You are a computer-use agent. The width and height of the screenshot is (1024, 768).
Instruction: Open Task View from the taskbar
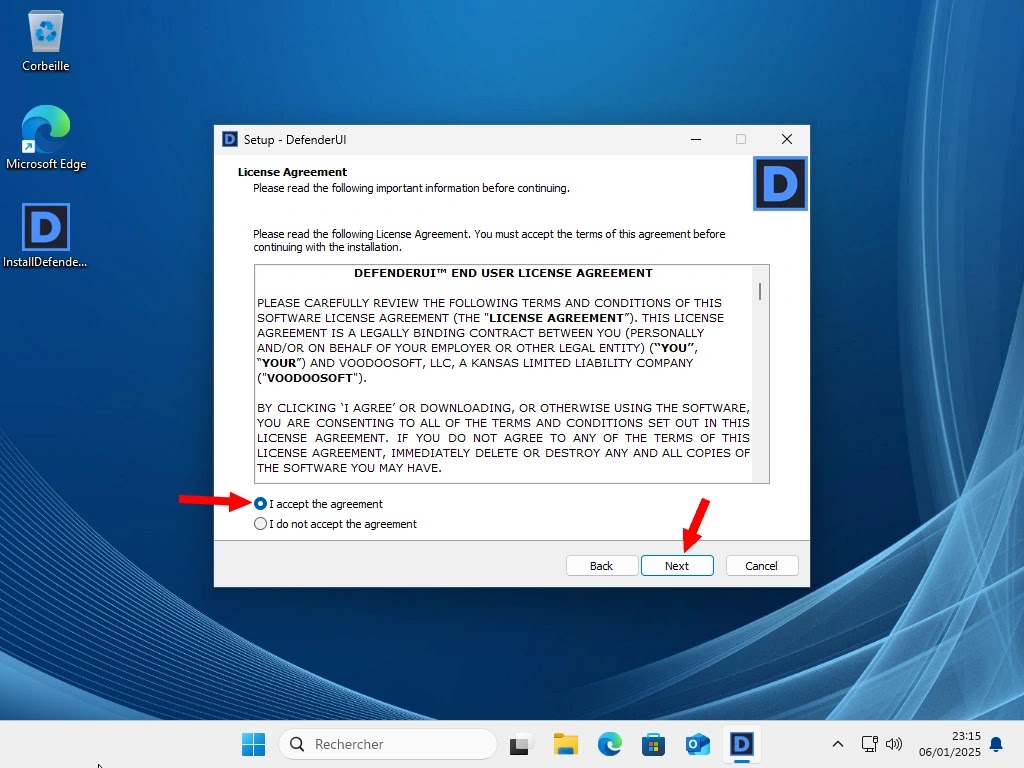click(520, 744)
